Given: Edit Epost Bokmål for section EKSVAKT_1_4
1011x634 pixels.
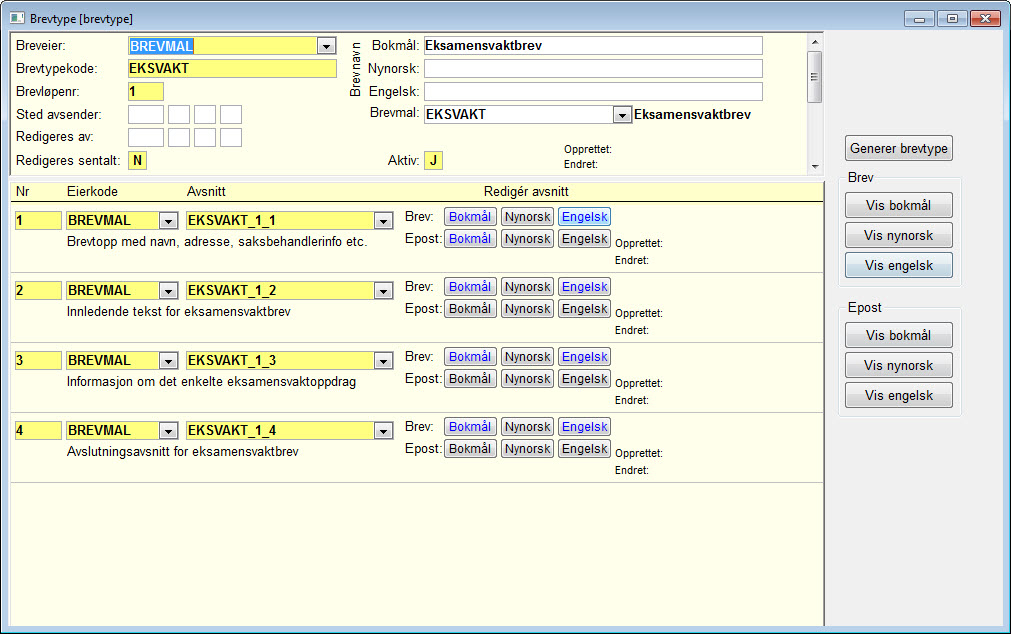Looking at the screenshot, I should click(470, 449).
